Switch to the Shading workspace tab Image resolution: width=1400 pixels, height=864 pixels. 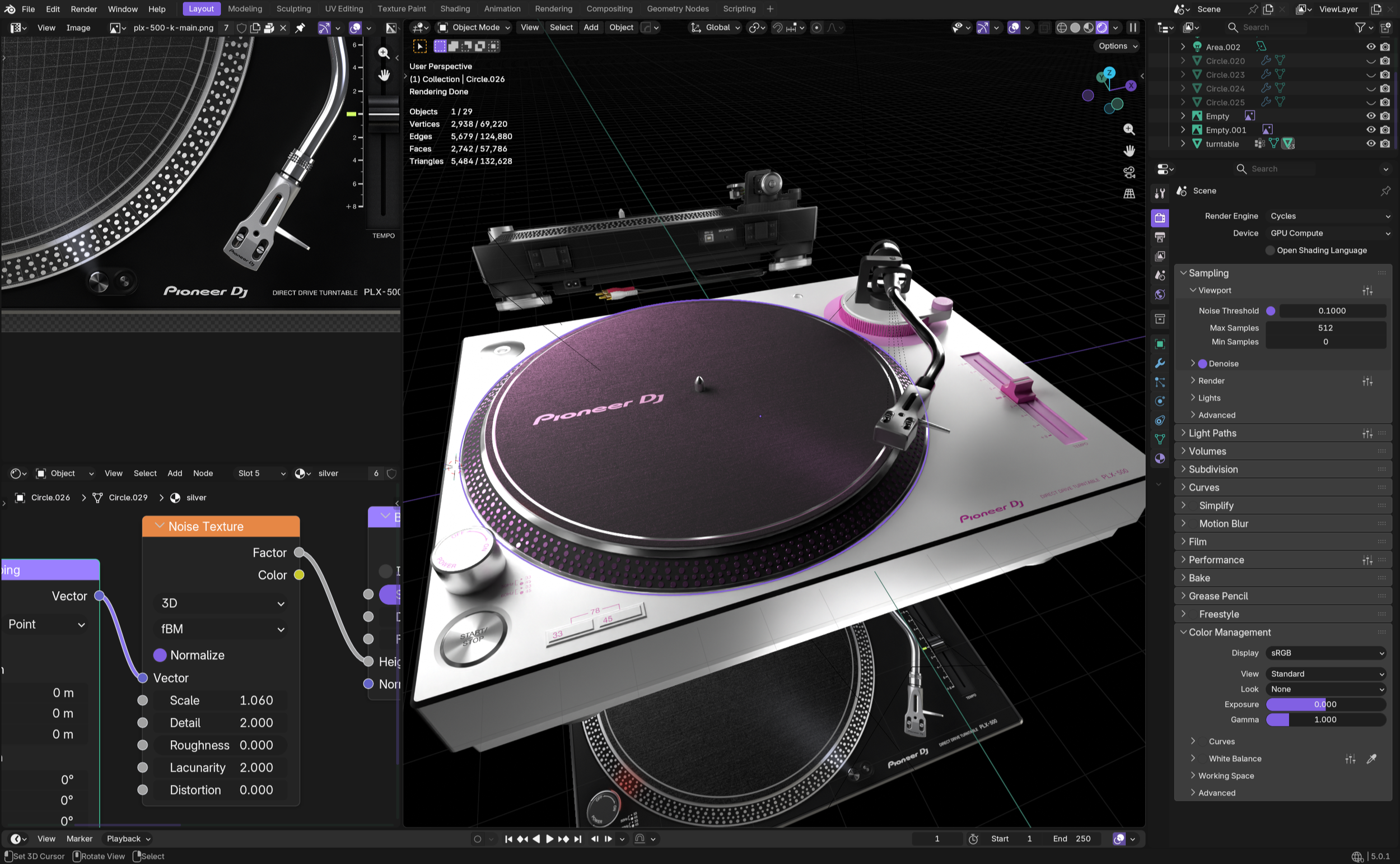pyautogui.click(x=455, y=8)
